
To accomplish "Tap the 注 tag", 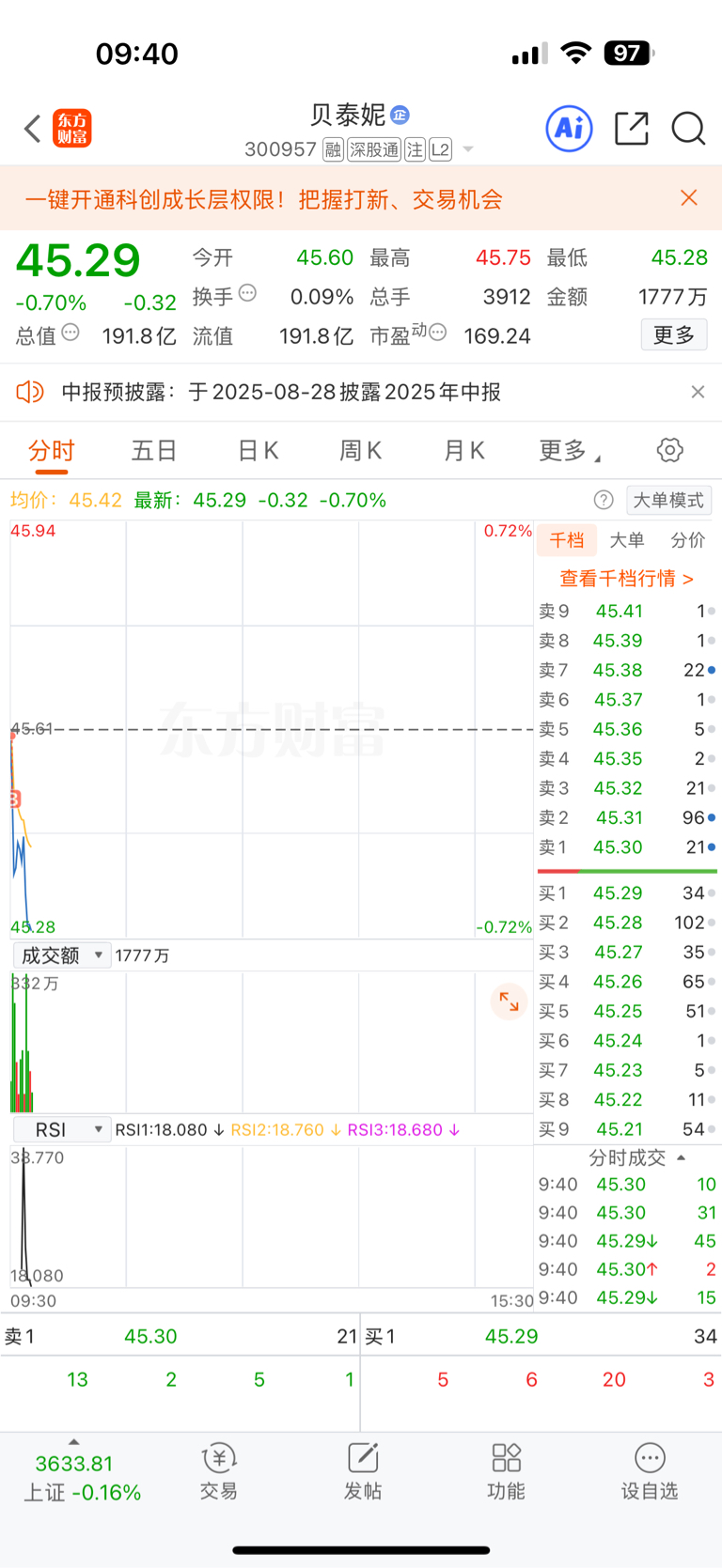I will 416,149.
